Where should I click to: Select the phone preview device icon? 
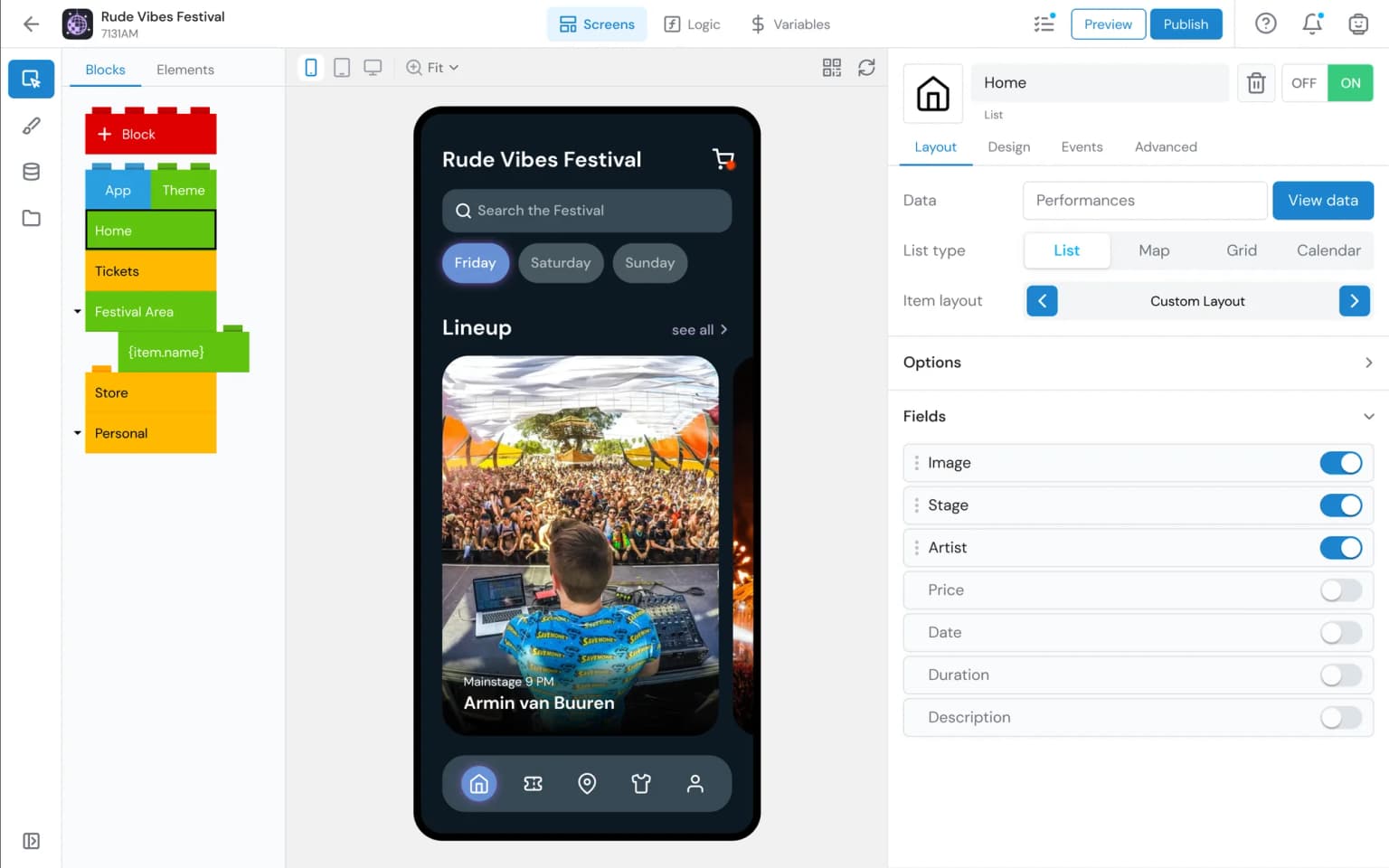click(311, 67)
